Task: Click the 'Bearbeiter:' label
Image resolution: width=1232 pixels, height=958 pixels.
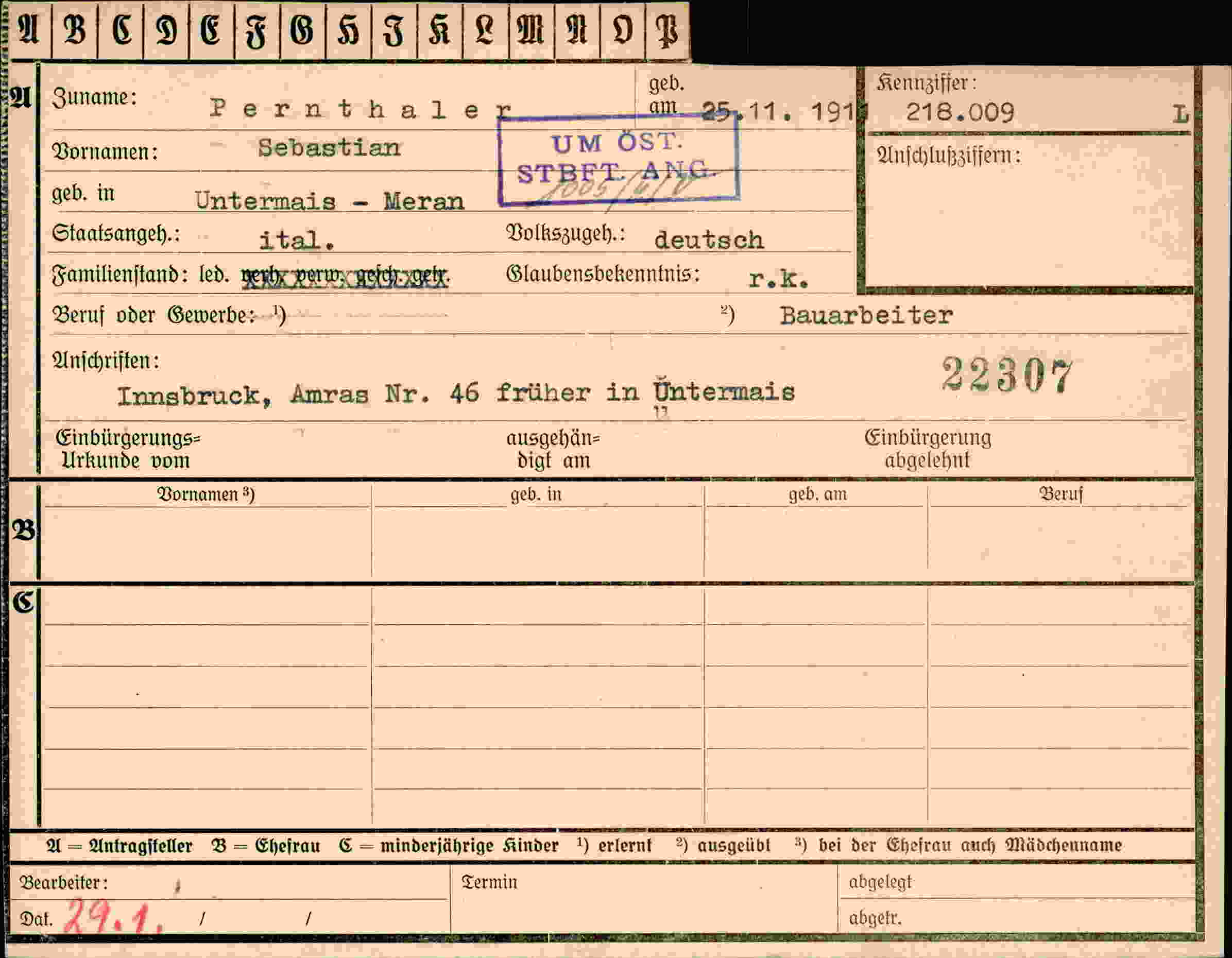Action: [64, 883]
